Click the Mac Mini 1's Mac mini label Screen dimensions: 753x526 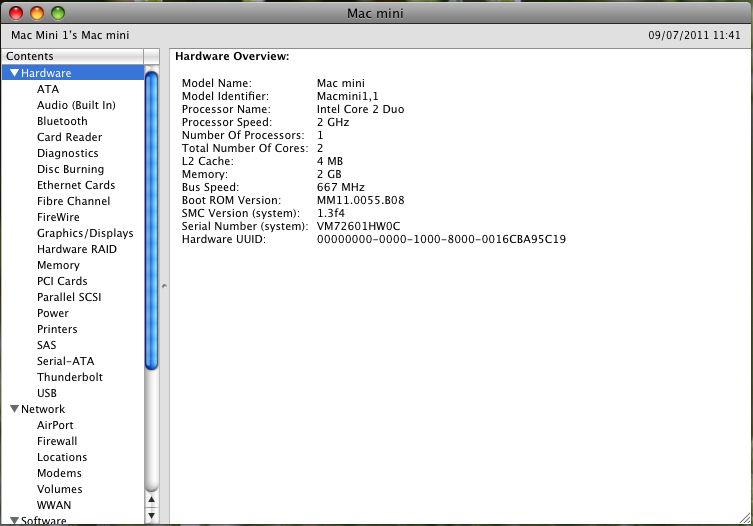pyautogui.click(x=70, y=35)
